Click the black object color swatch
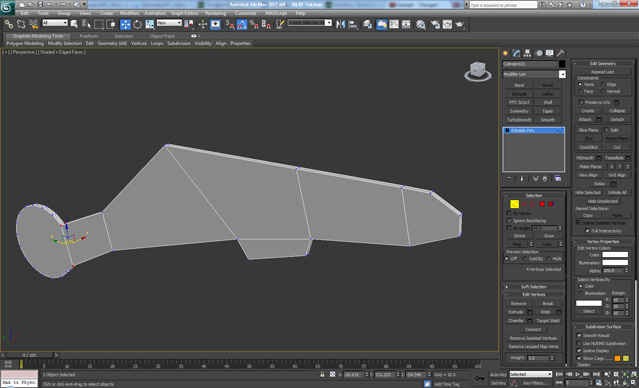Image resolution: width=639 pixels, height=388 pixels. coord(562,64)
